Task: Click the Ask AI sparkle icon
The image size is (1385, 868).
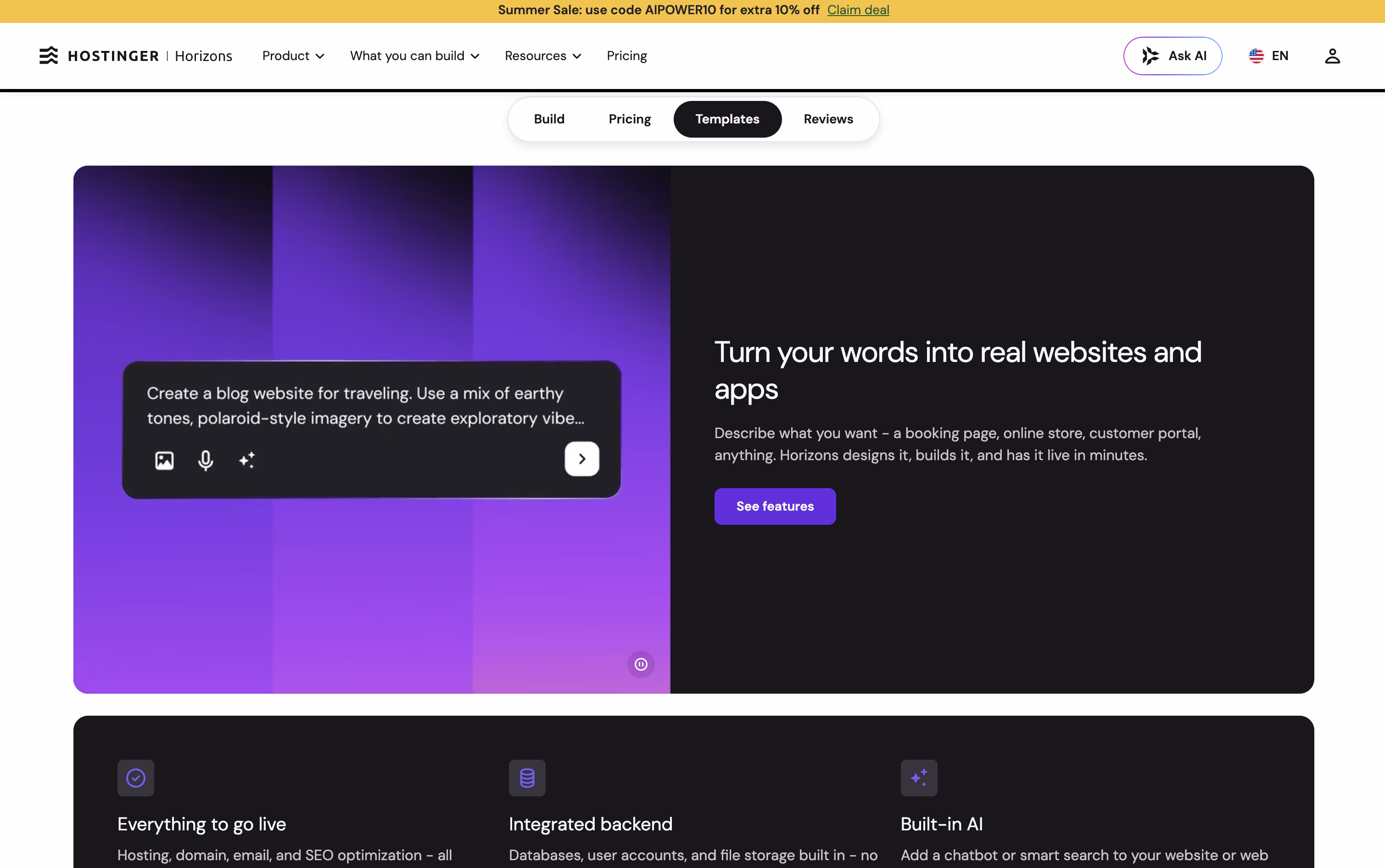Action: tap(1150, 56)
